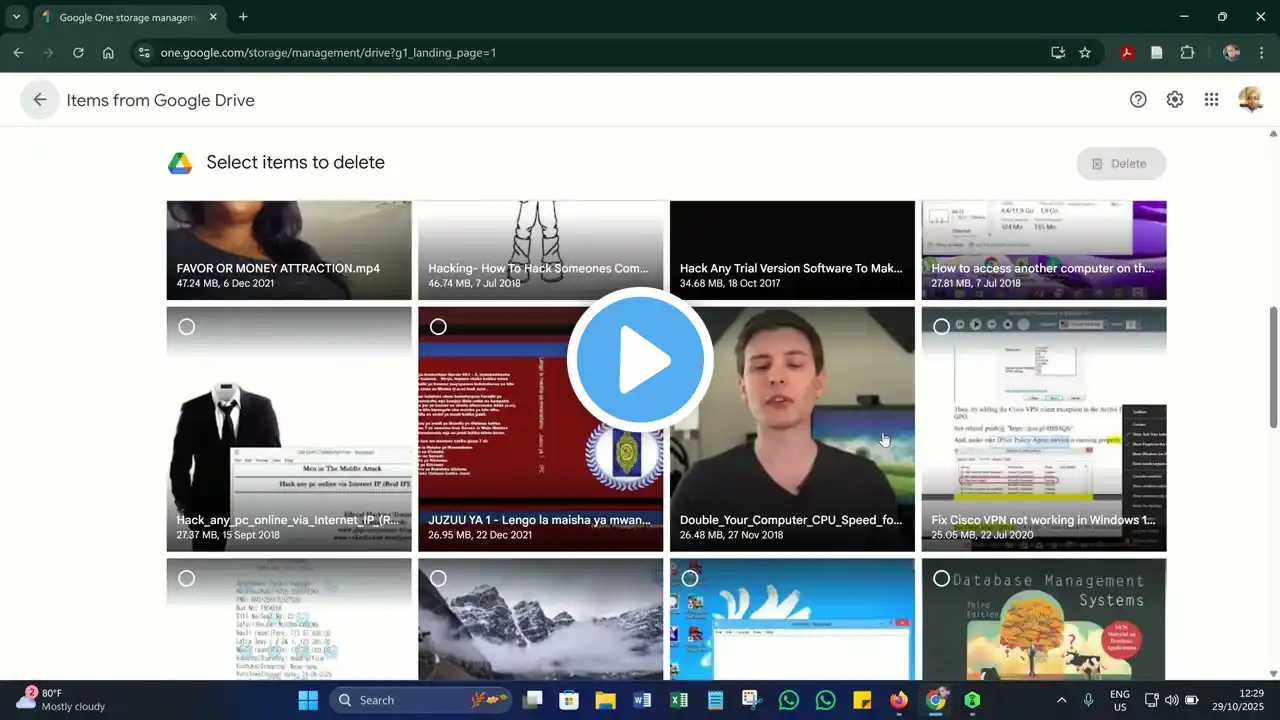Open the clock showing 12:29
This screenshot has width=1280, height=720.
[x=1237, y=700]
